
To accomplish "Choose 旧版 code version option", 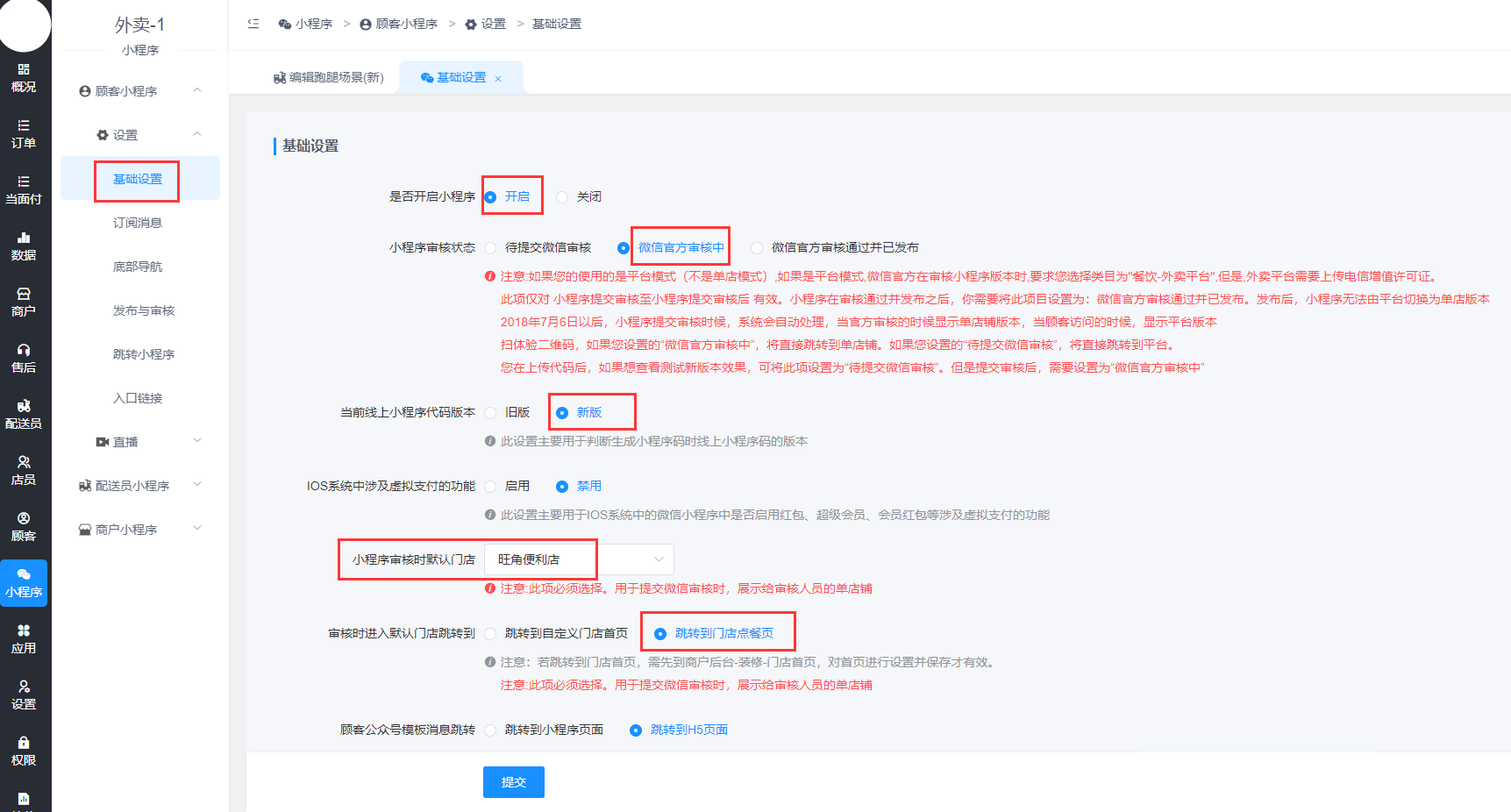I will (x=491, y=413).
